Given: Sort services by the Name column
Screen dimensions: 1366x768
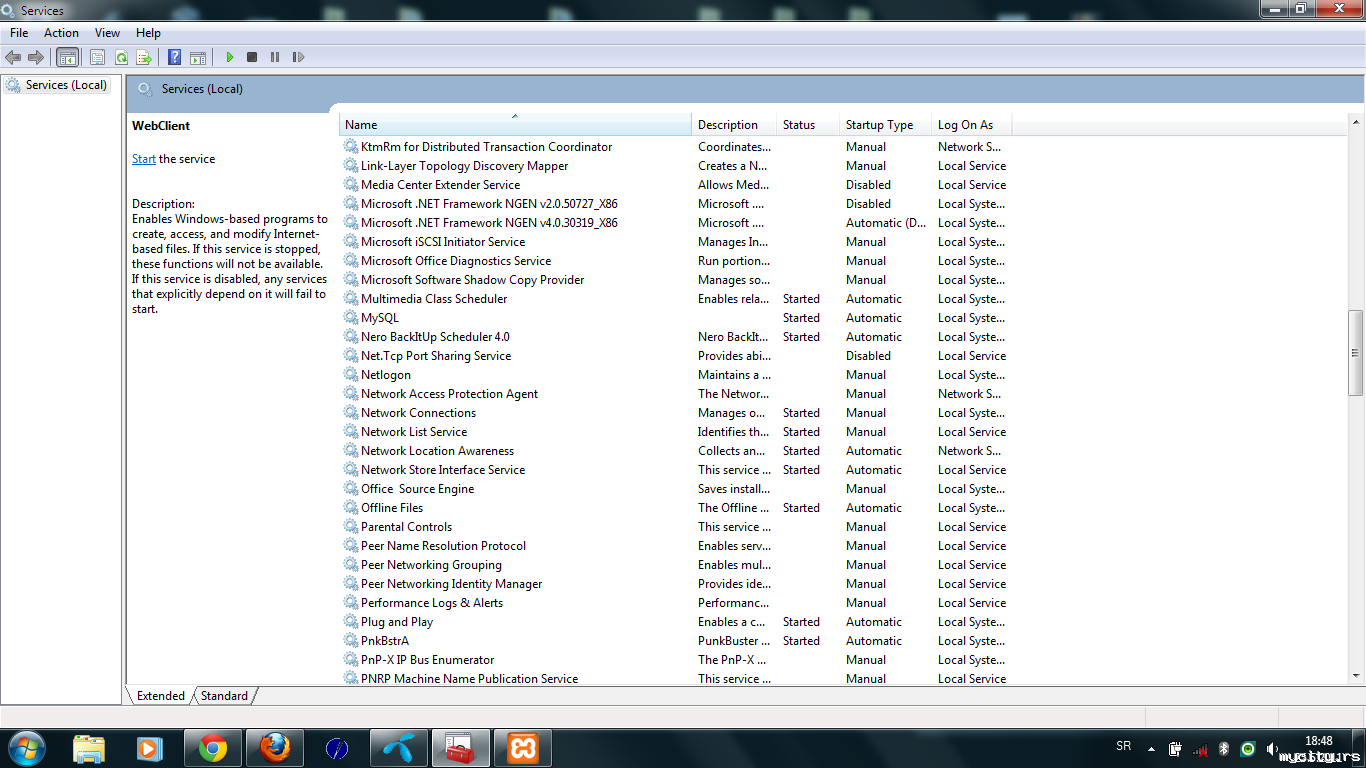Looking at the screenshot, I should pyautogui.click(x=515, y=125).
